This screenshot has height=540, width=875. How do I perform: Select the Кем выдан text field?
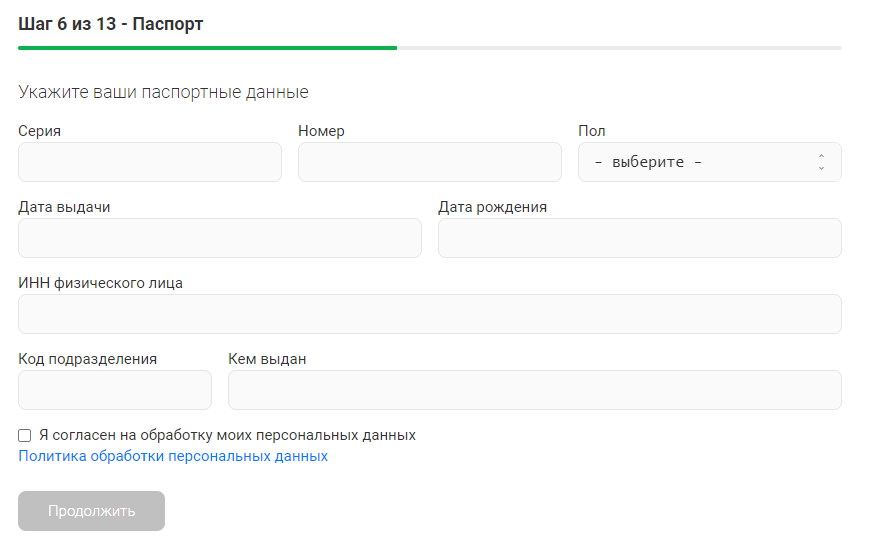click(x=535, y=390)
